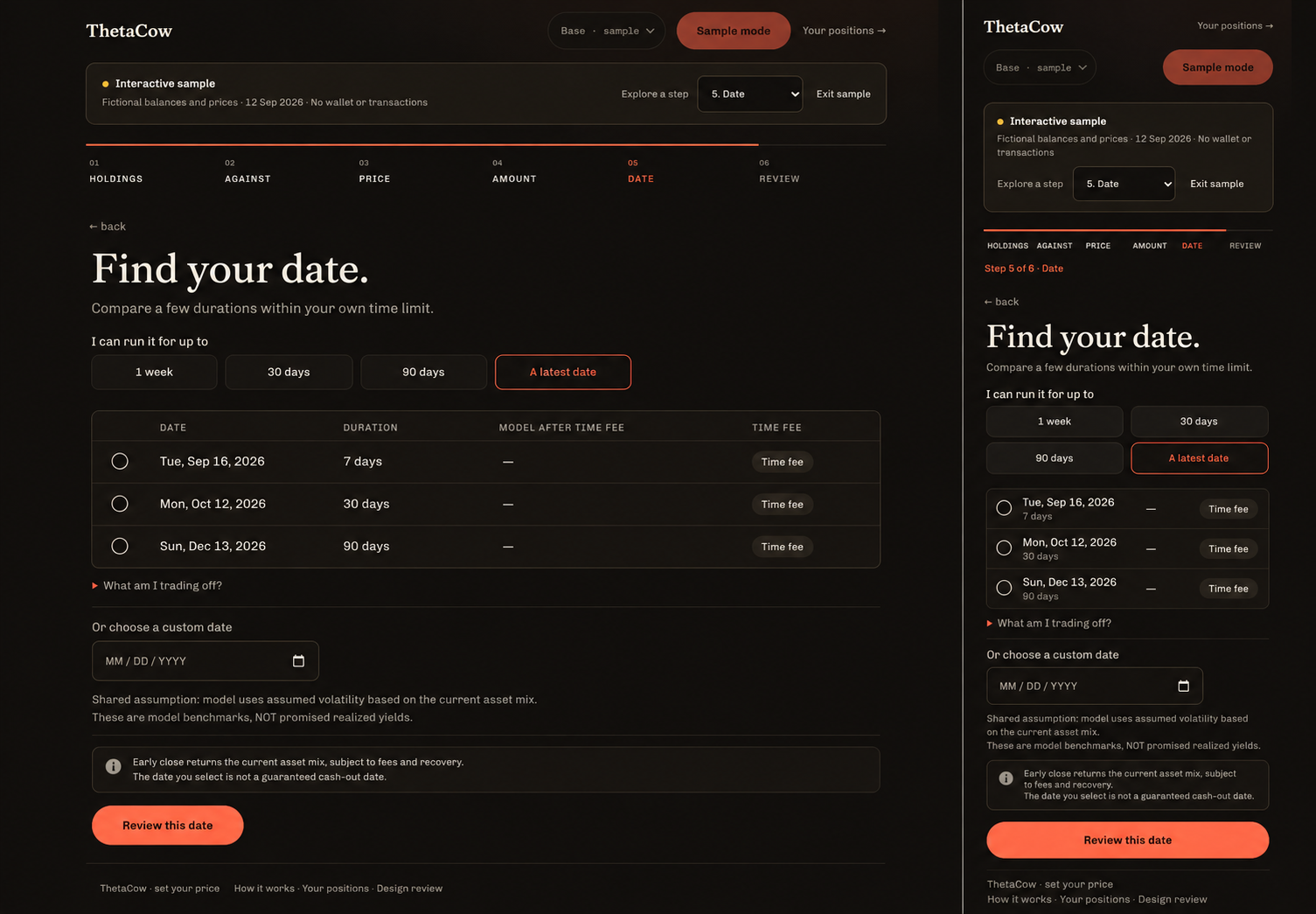1316x914 pixels.
Task: Open Your positions link in left header
Action: click(x=844, y=31)
